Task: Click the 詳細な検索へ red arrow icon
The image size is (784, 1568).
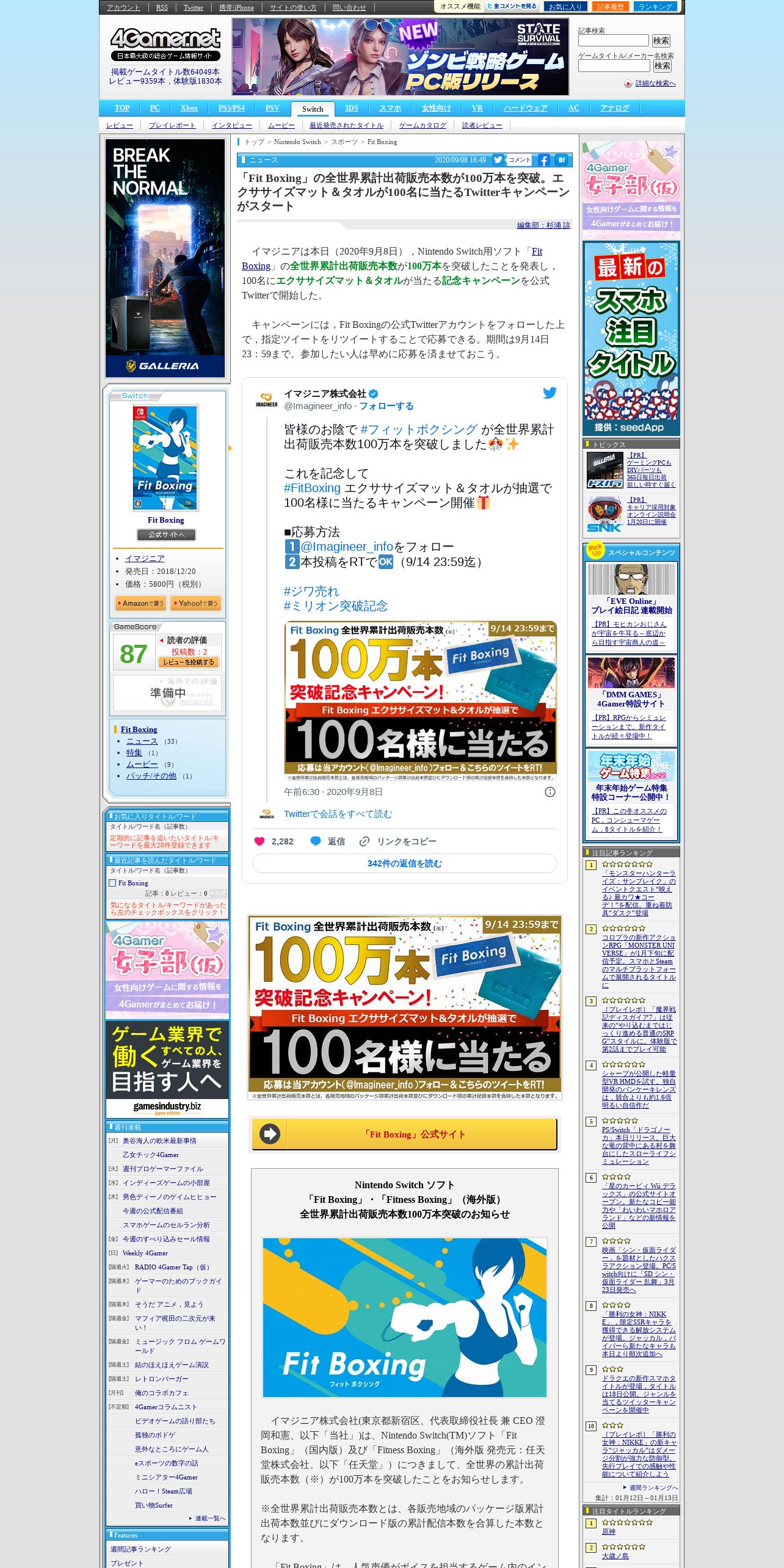Action: pos(628,84)
